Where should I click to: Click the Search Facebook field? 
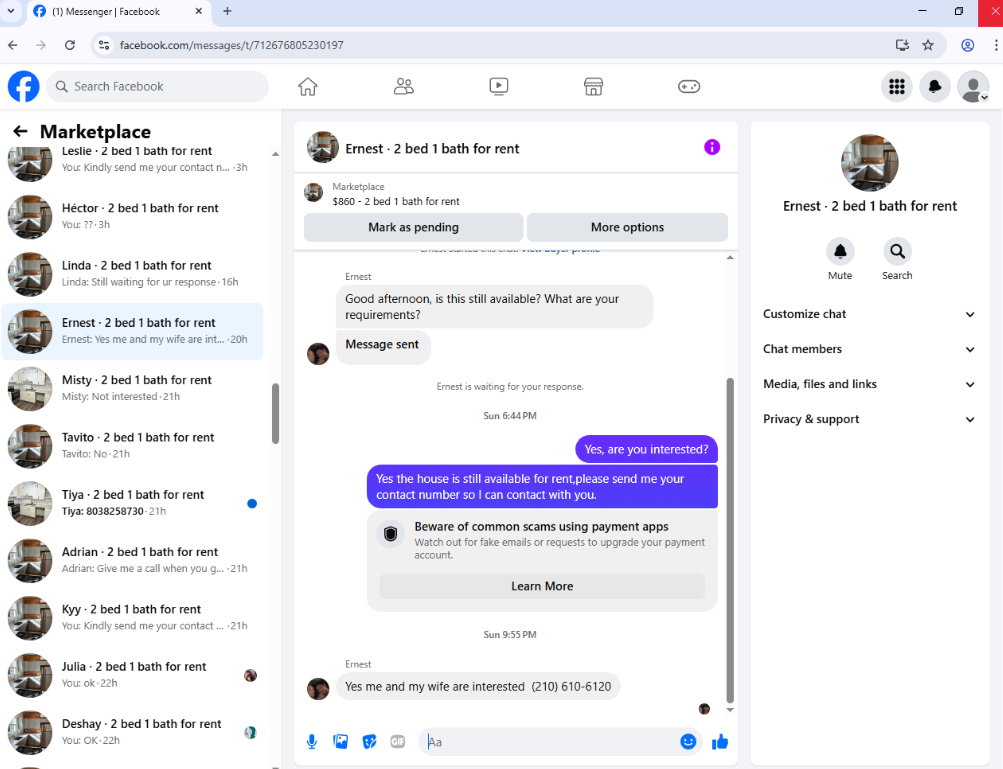157,86
